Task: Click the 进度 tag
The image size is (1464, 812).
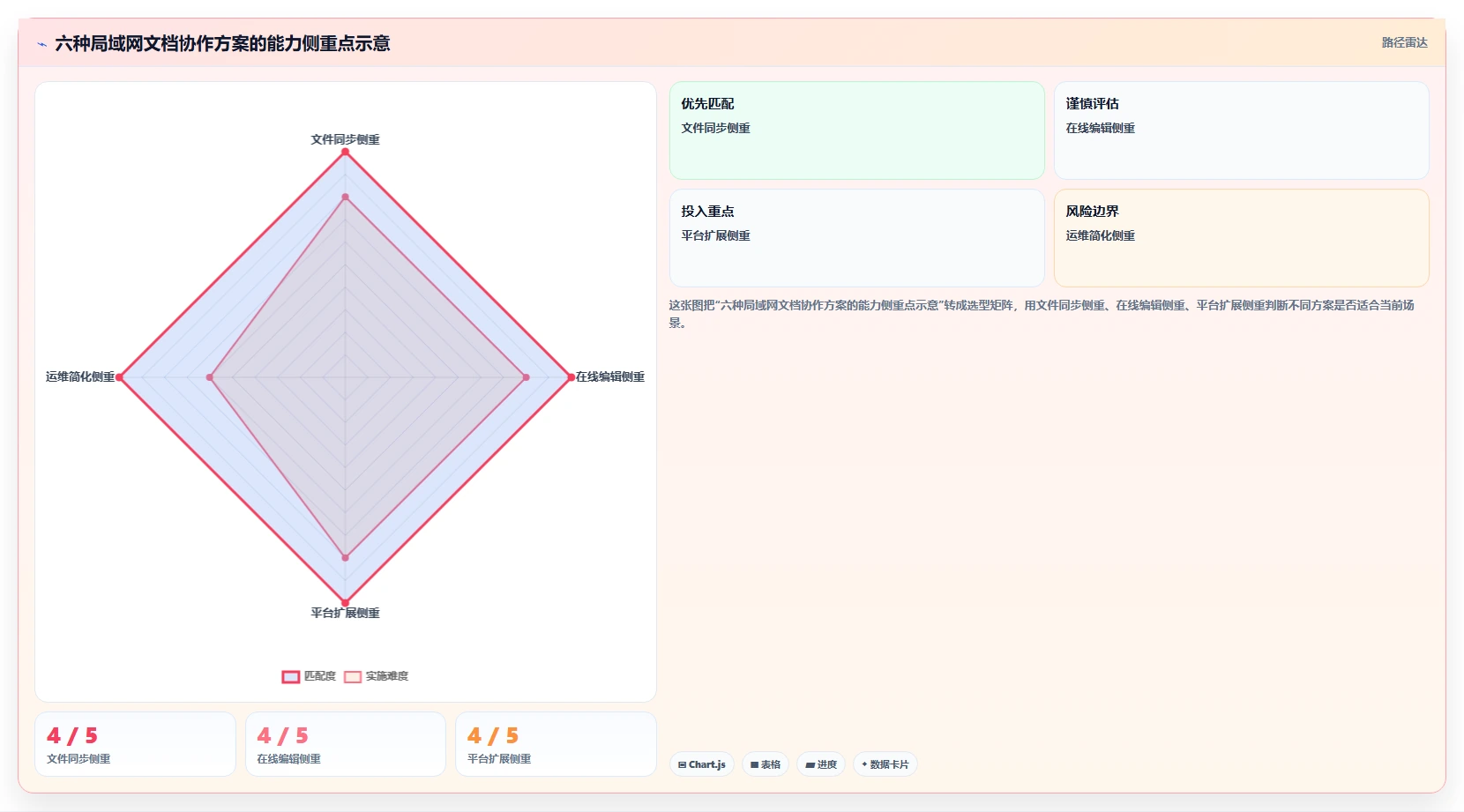Action: [x=821, y=764]
